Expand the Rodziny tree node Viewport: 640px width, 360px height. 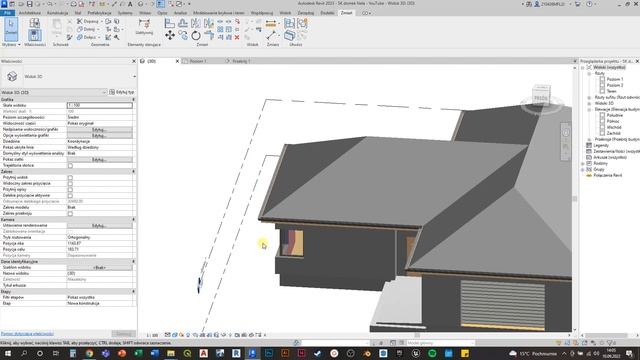(x=583, y=163)
